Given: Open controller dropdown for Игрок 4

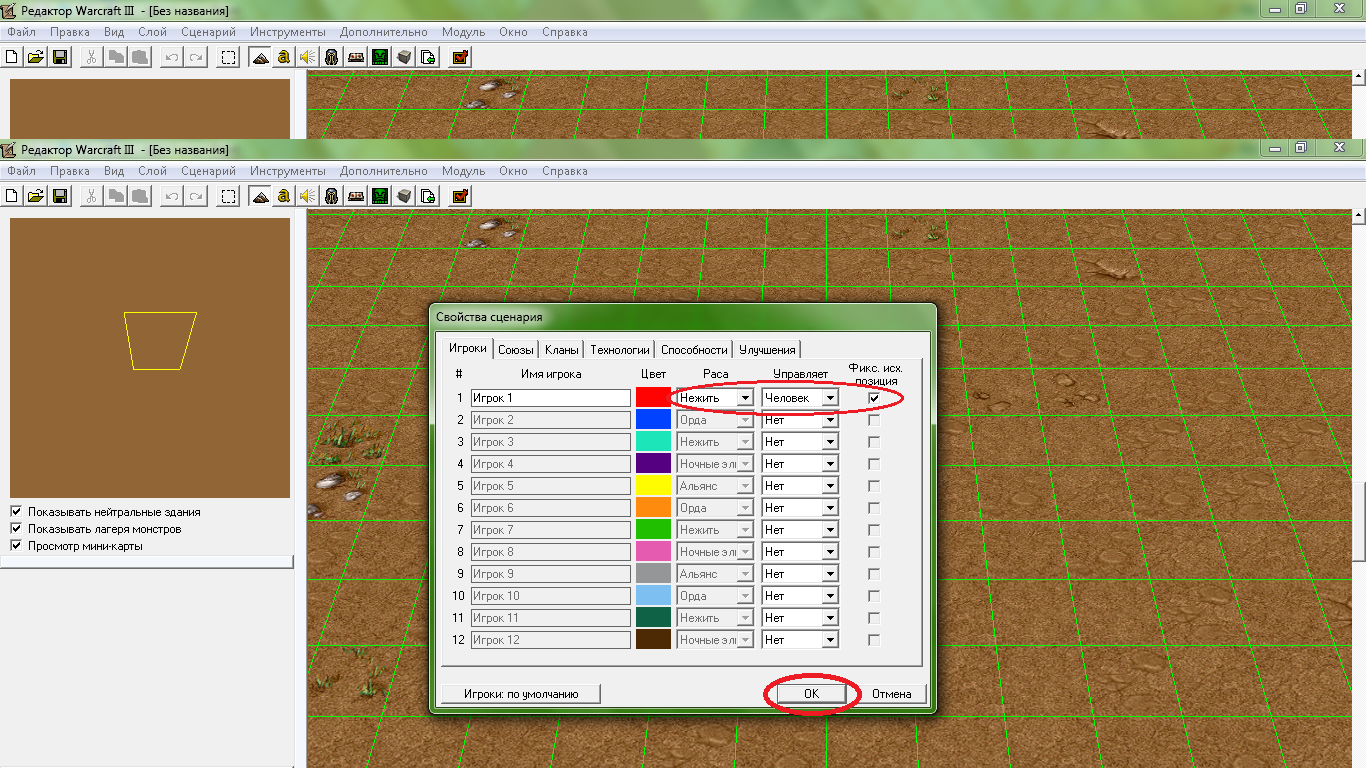Looking at the screenshot, I should 800,464.
